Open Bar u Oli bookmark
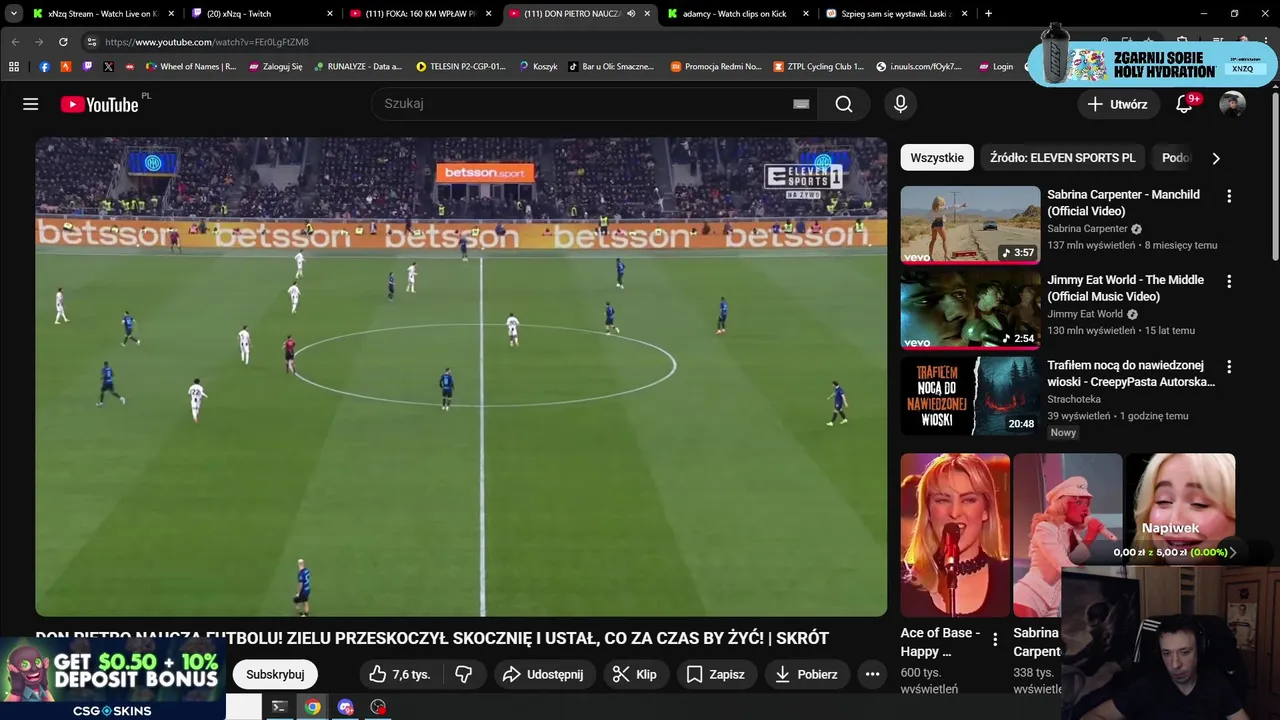The image size is (1280, 720). pos(611,66)
